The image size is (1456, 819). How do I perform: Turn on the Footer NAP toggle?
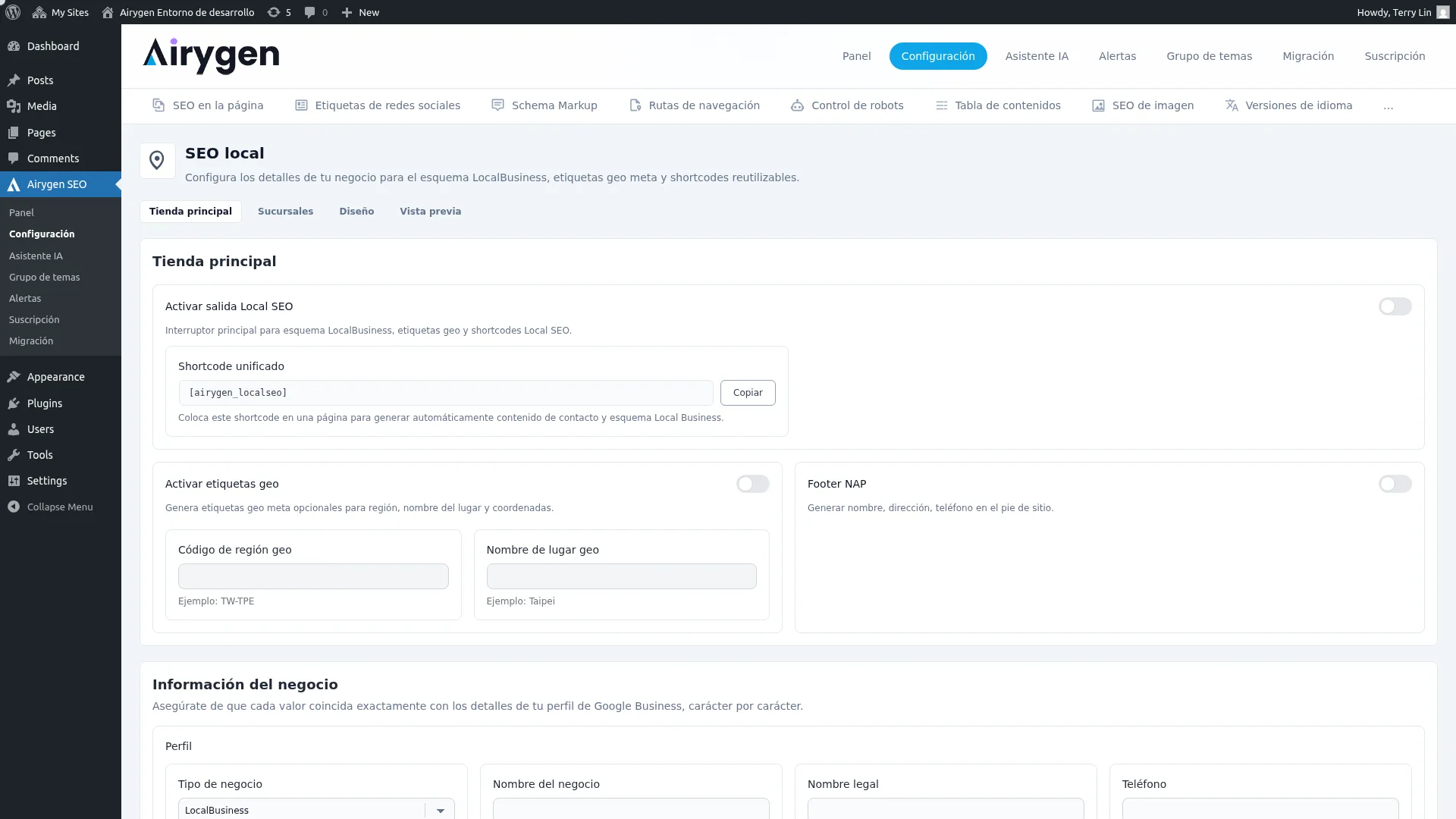tap(1395, 484)
